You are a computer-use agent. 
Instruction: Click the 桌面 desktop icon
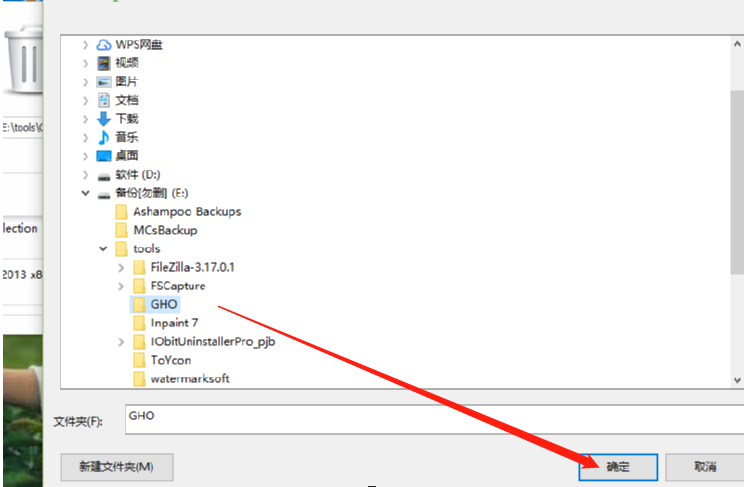[104, 156]
